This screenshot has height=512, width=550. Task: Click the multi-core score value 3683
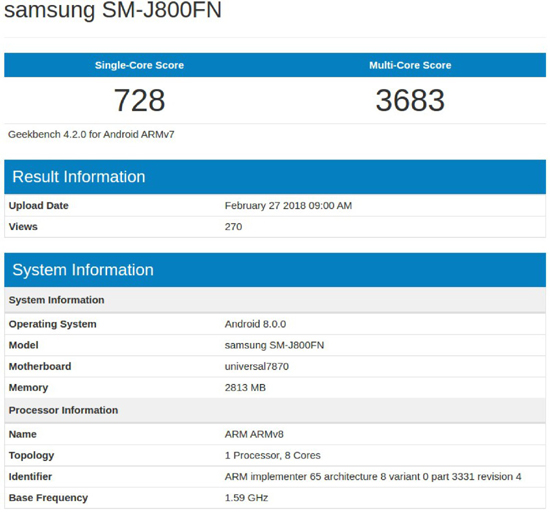pos(410,100)
